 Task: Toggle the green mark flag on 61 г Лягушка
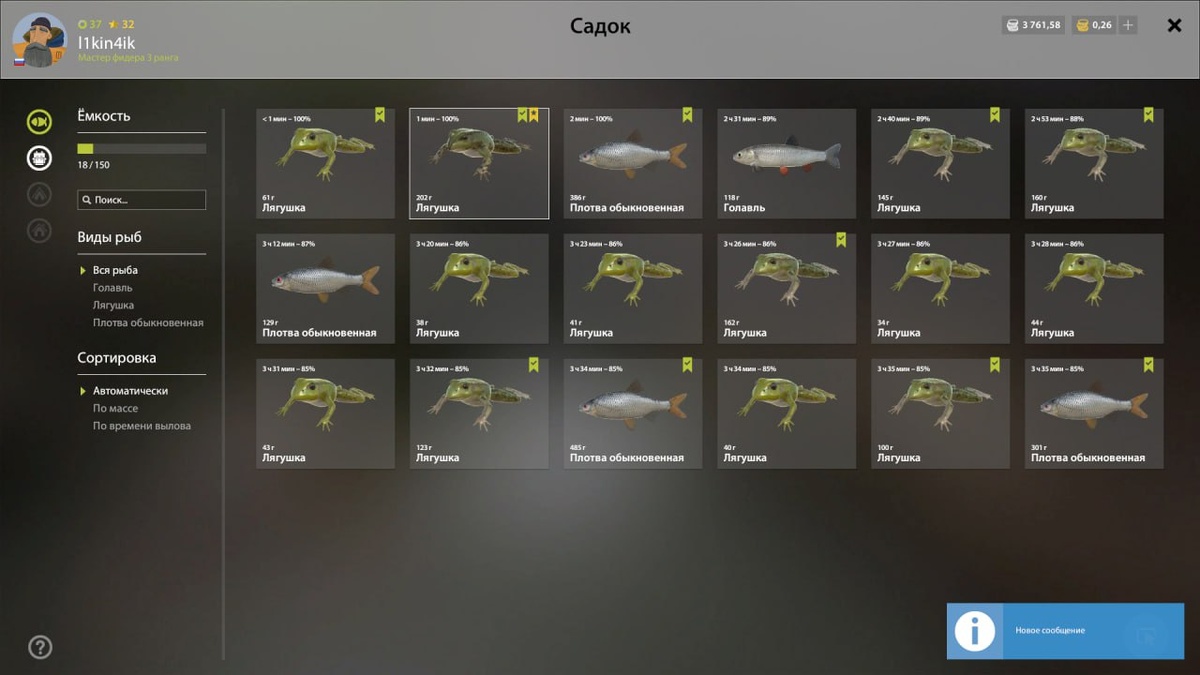click(x=380, y=115)
